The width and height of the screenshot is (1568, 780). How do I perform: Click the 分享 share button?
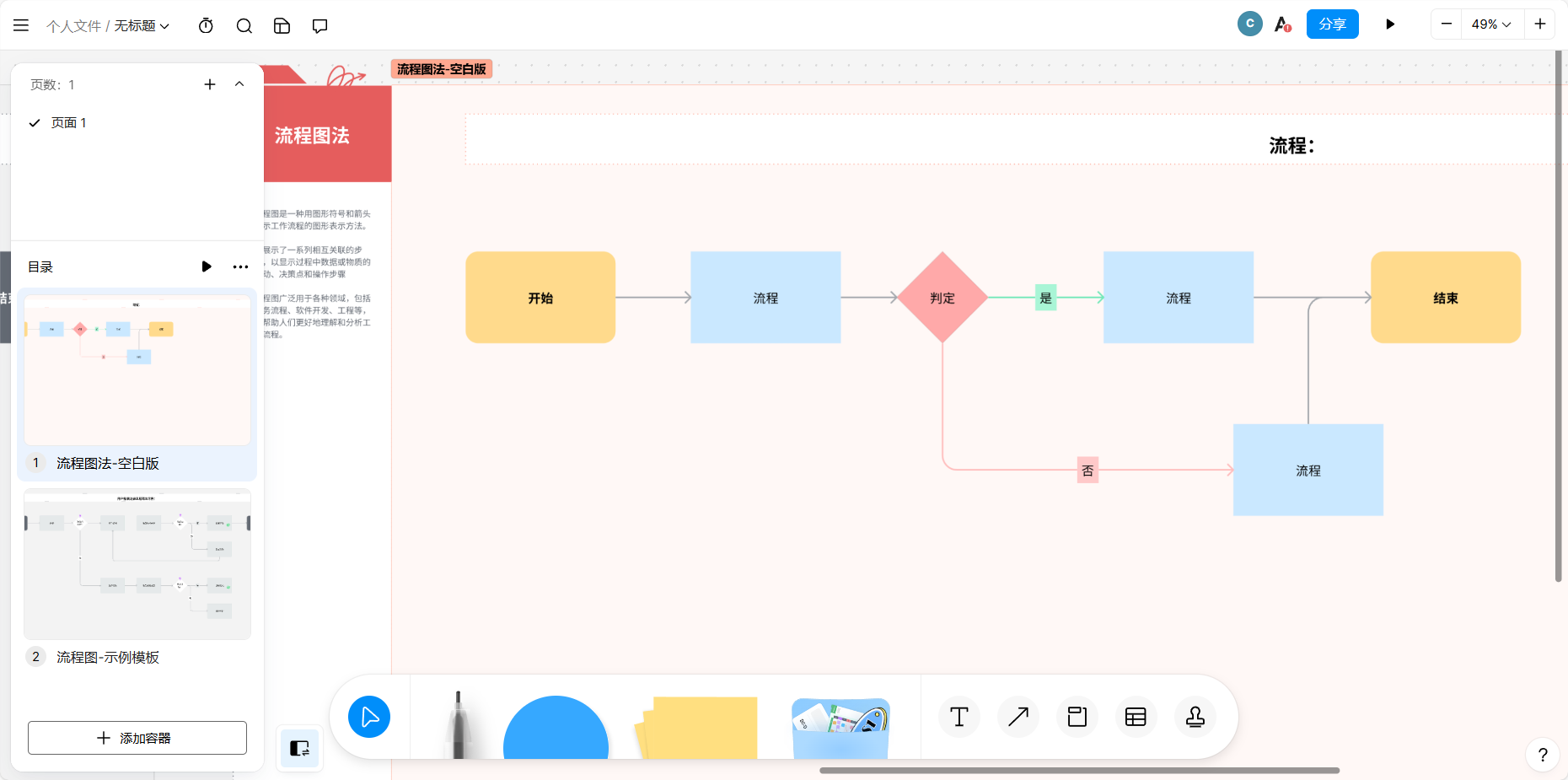coord(1333,24)
